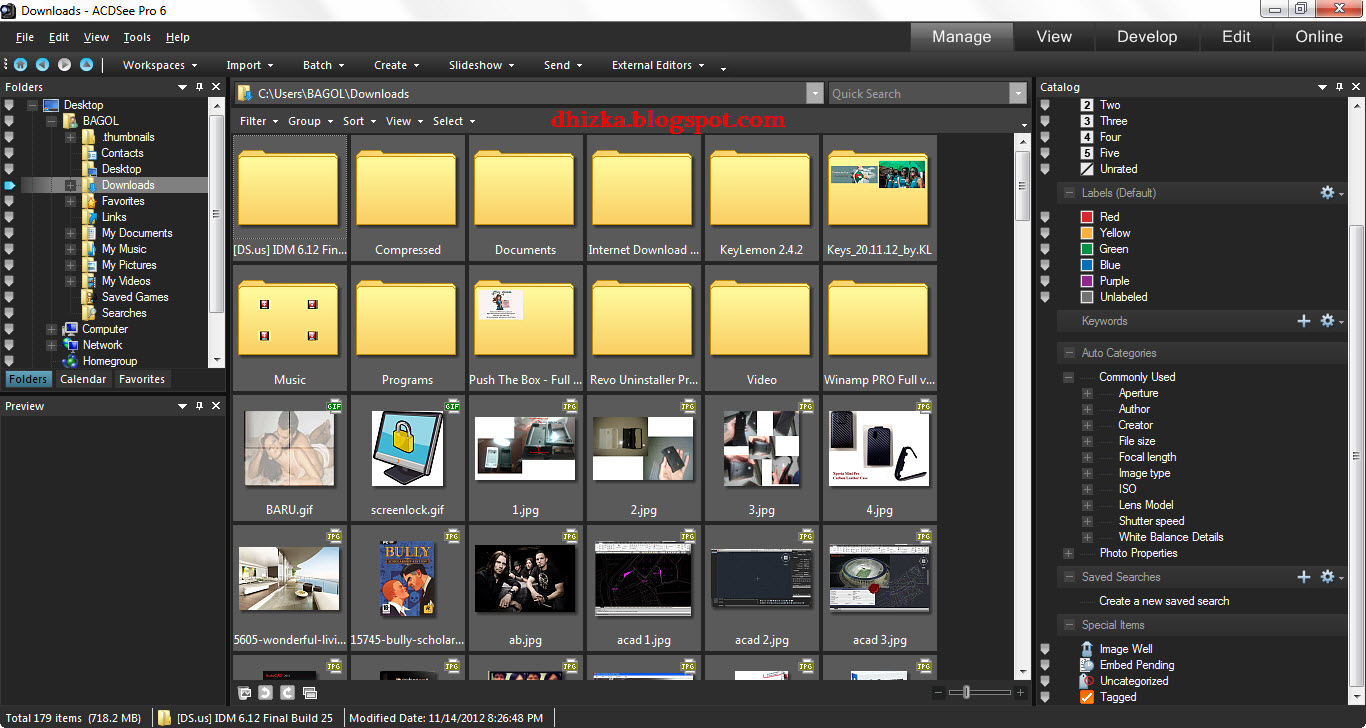Open the Sort dropdown

point(359,121)
